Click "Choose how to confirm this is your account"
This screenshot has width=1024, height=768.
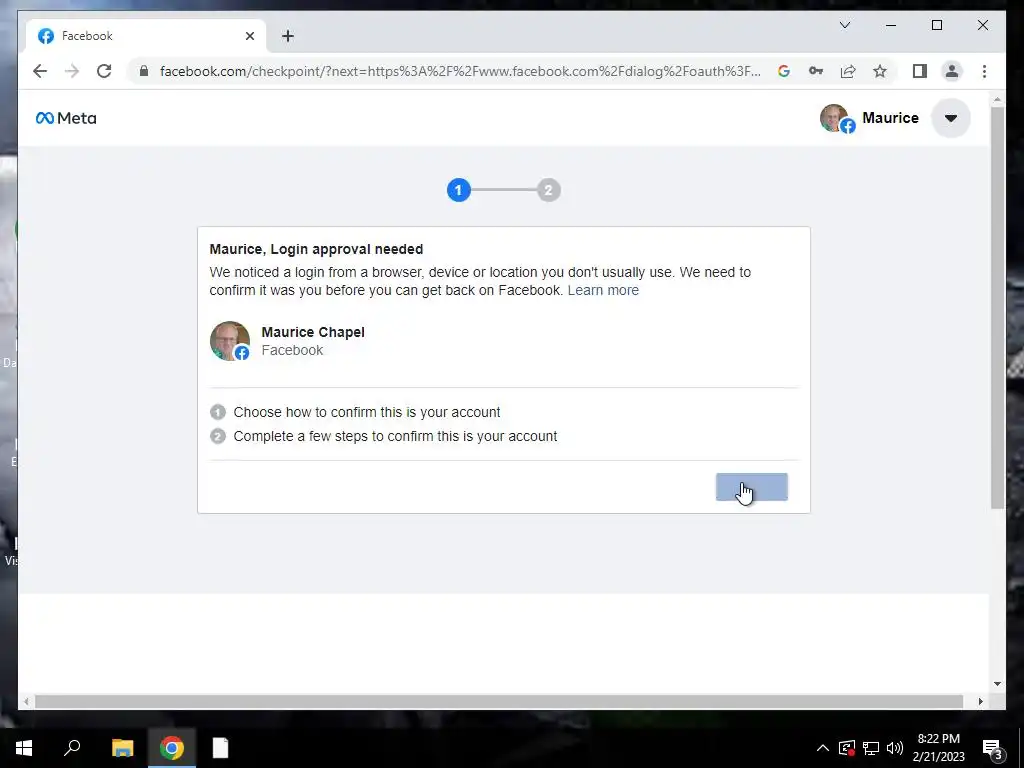click(367, 412)
